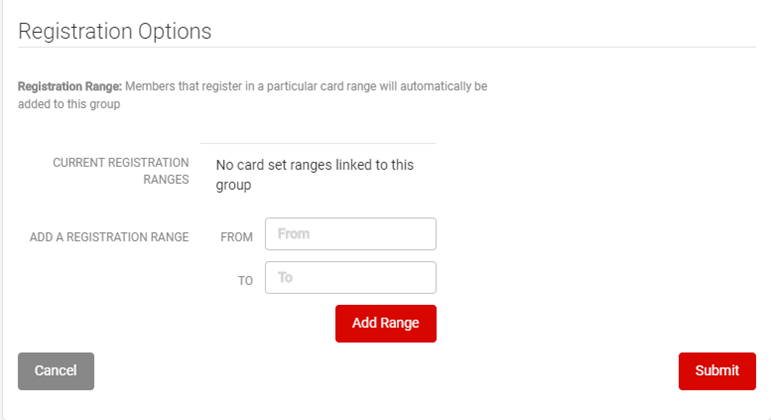Viewport: 771px width, 420px height.
Task: Click the From card number input field
Action: [x=351, y=234]
